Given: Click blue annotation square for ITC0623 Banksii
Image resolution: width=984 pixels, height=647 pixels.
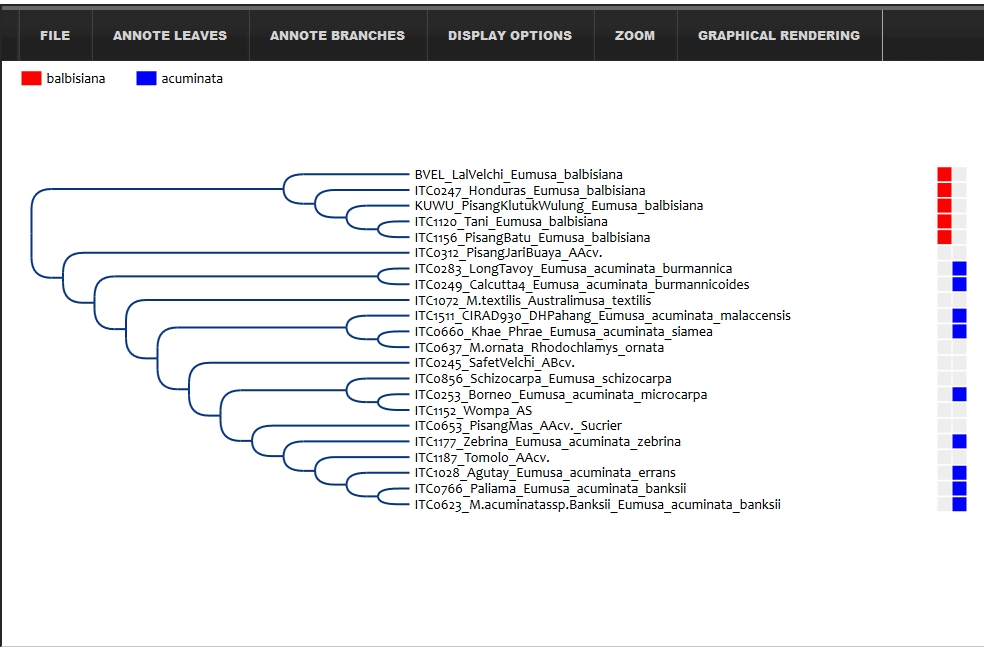Looking at the screenshot, I should pyautogui.click(x=960, y=504).
